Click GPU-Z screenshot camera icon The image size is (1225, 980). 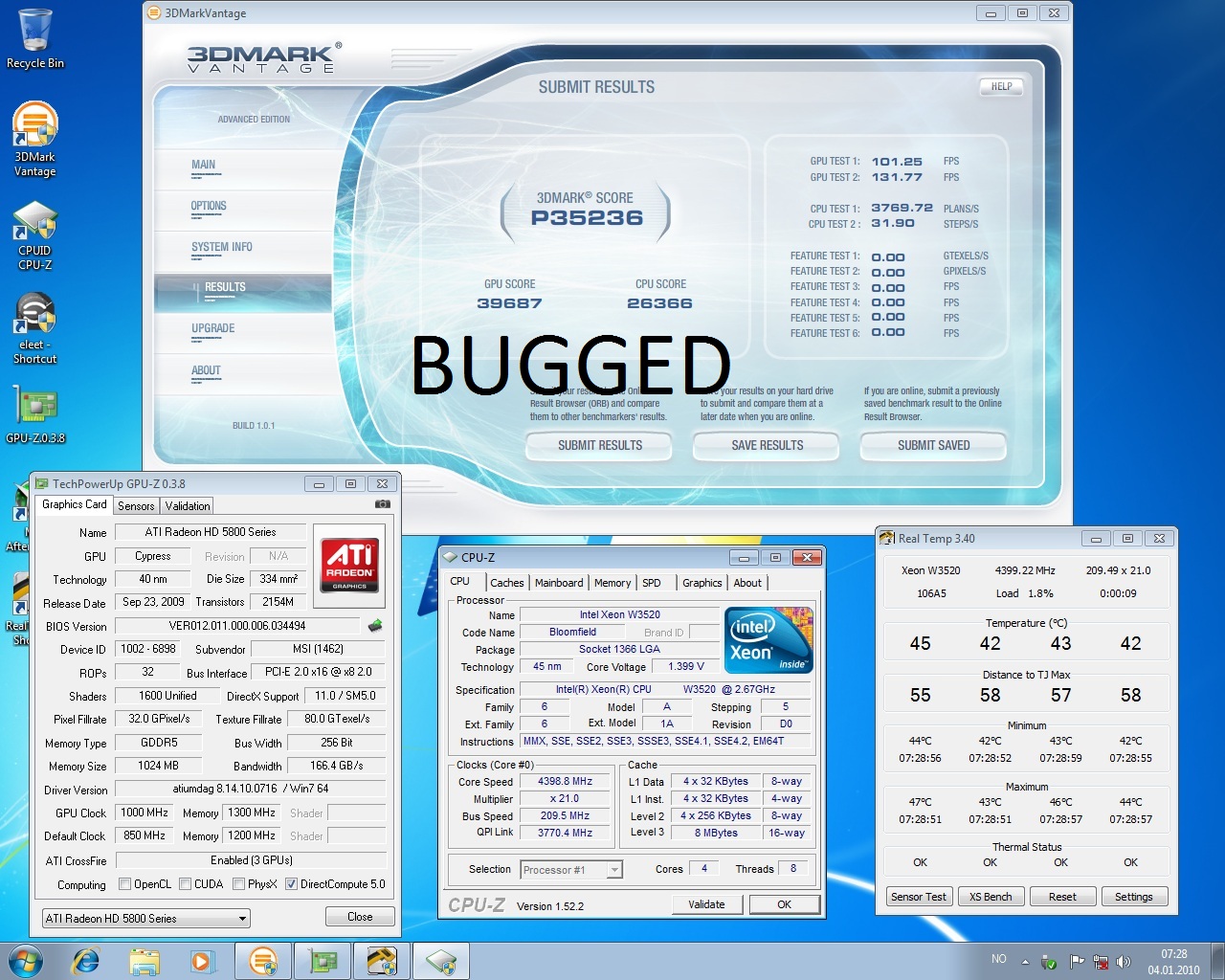click(383, 504)
